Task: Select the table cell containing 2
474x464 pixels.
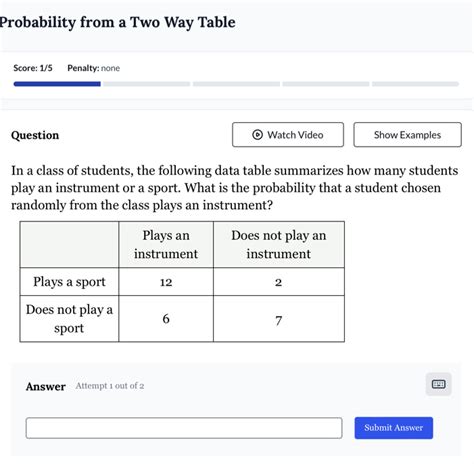Action: (279, 282)
